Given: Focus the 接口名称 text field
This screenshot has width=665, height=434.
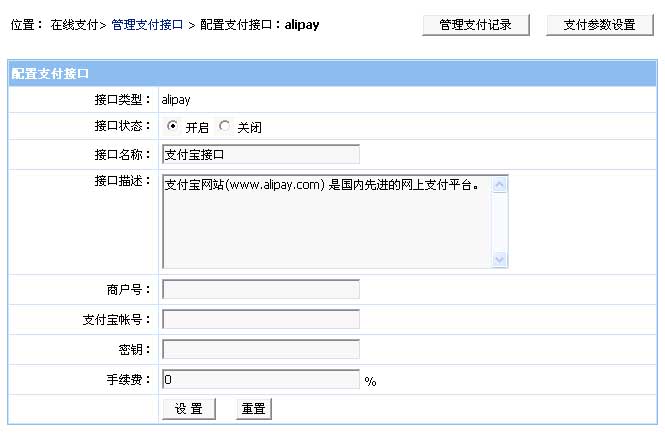Looking at the screenshot, I should point(260,154).
